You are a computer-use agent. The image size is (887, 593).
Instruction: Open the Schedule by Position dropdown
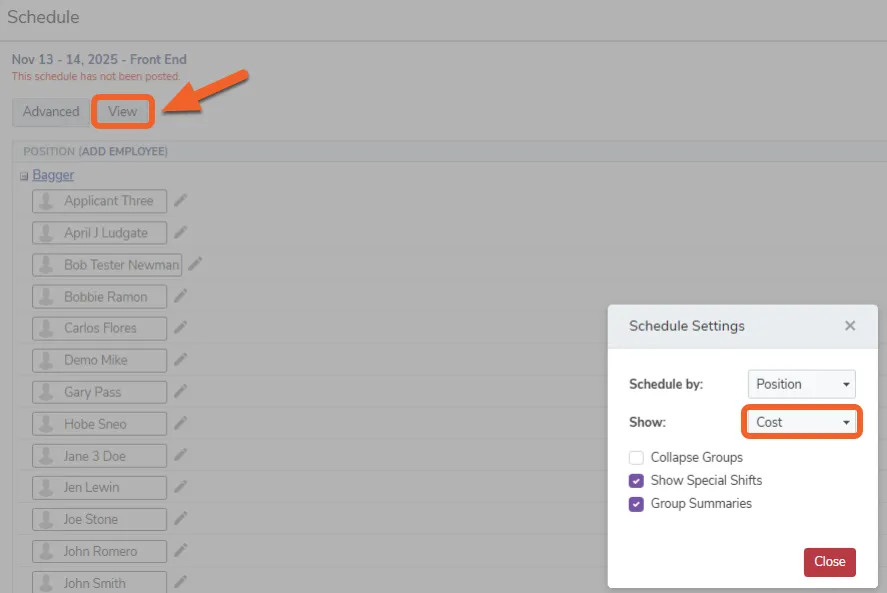tap(802, 384)
